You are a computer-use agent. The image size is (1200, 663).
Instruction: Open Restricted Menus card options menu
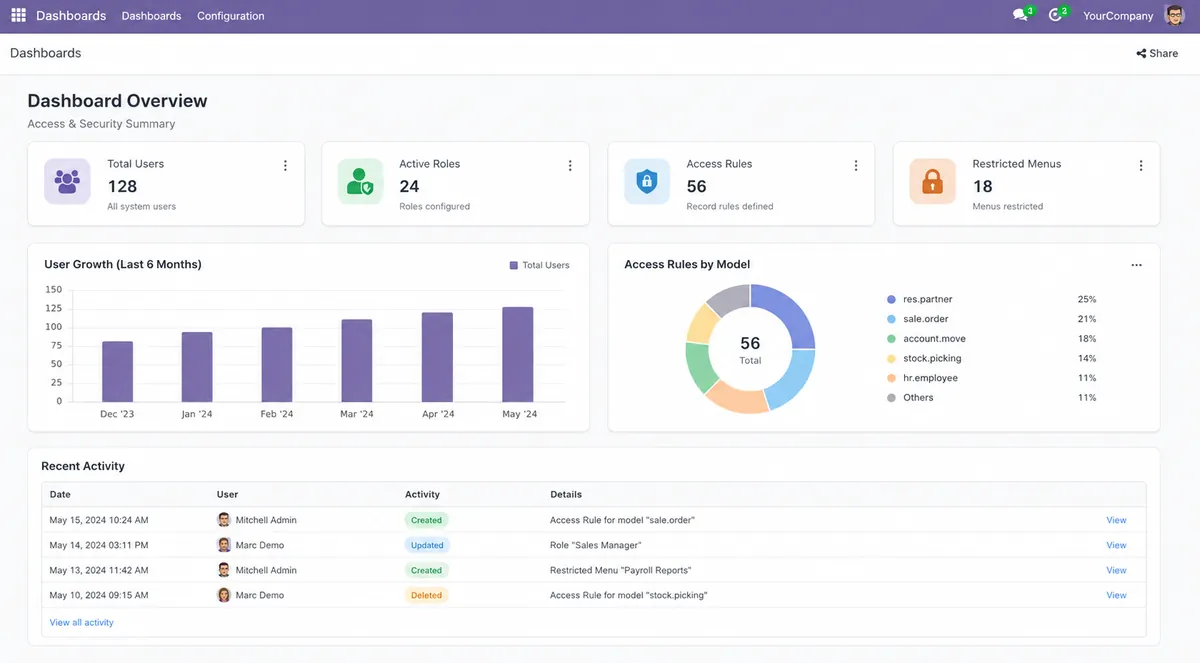(x=1141, y=166)
